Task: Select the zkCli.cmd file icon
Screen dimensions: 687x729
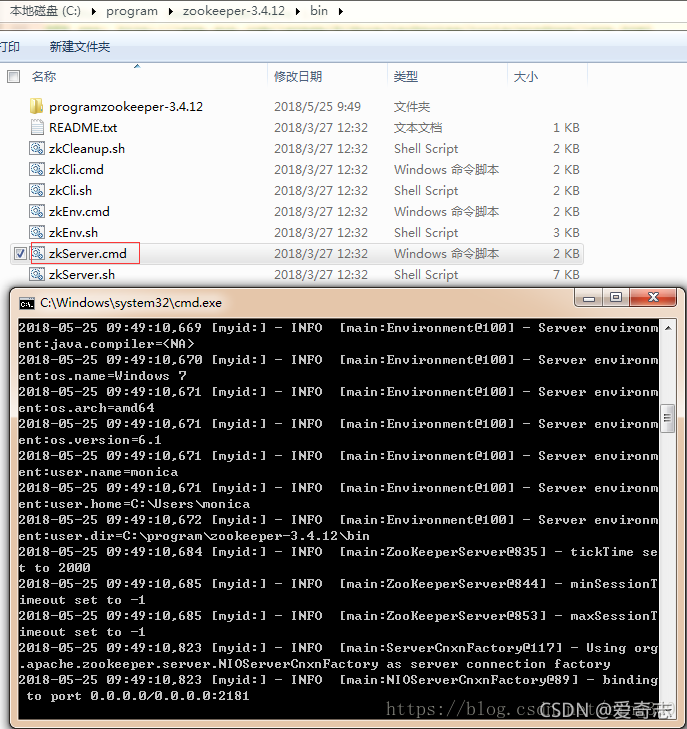Action: click(x=37, y=169)
